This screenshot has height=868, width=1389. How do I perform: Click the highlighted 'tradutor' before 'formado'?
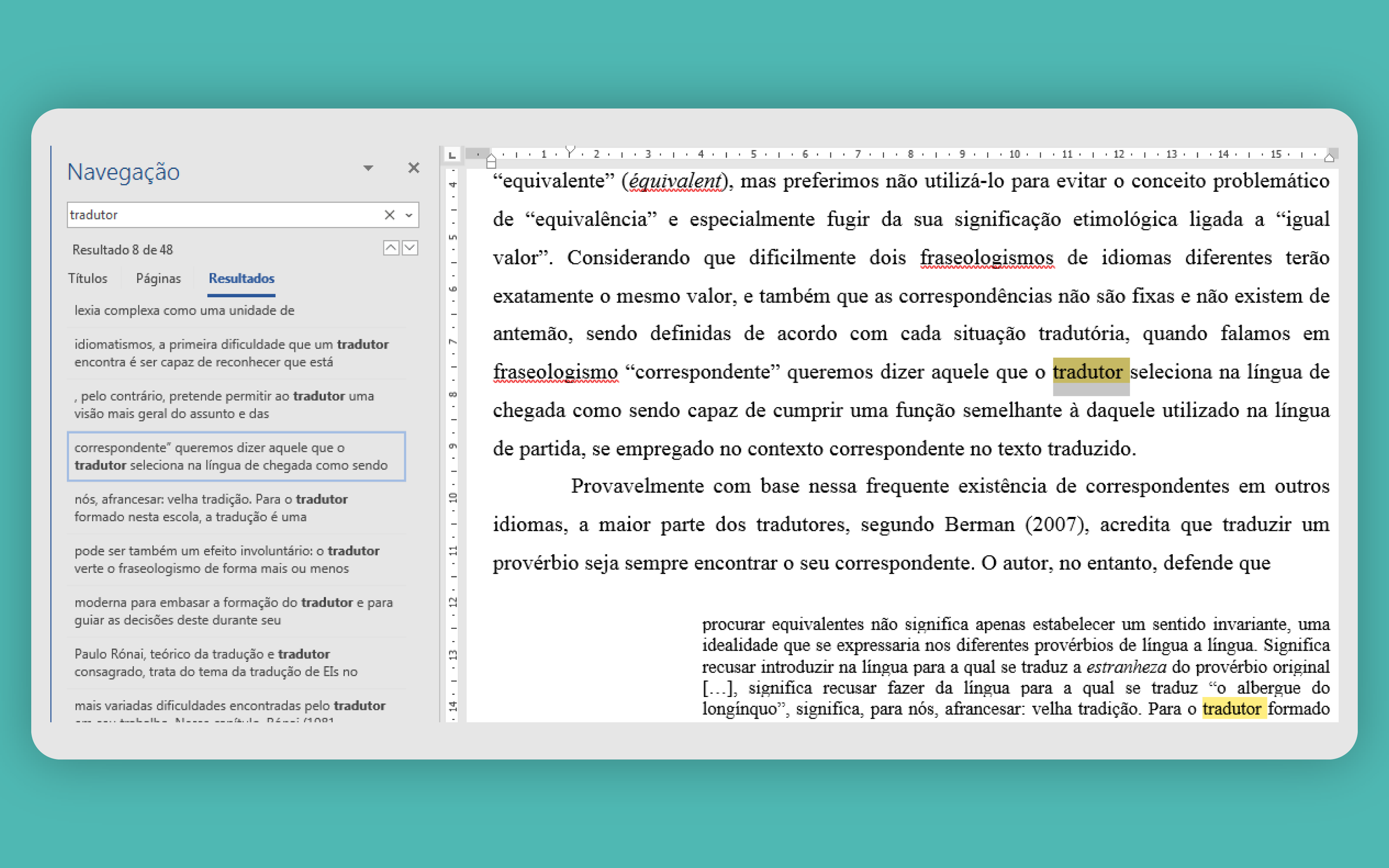click(1234, 708)
